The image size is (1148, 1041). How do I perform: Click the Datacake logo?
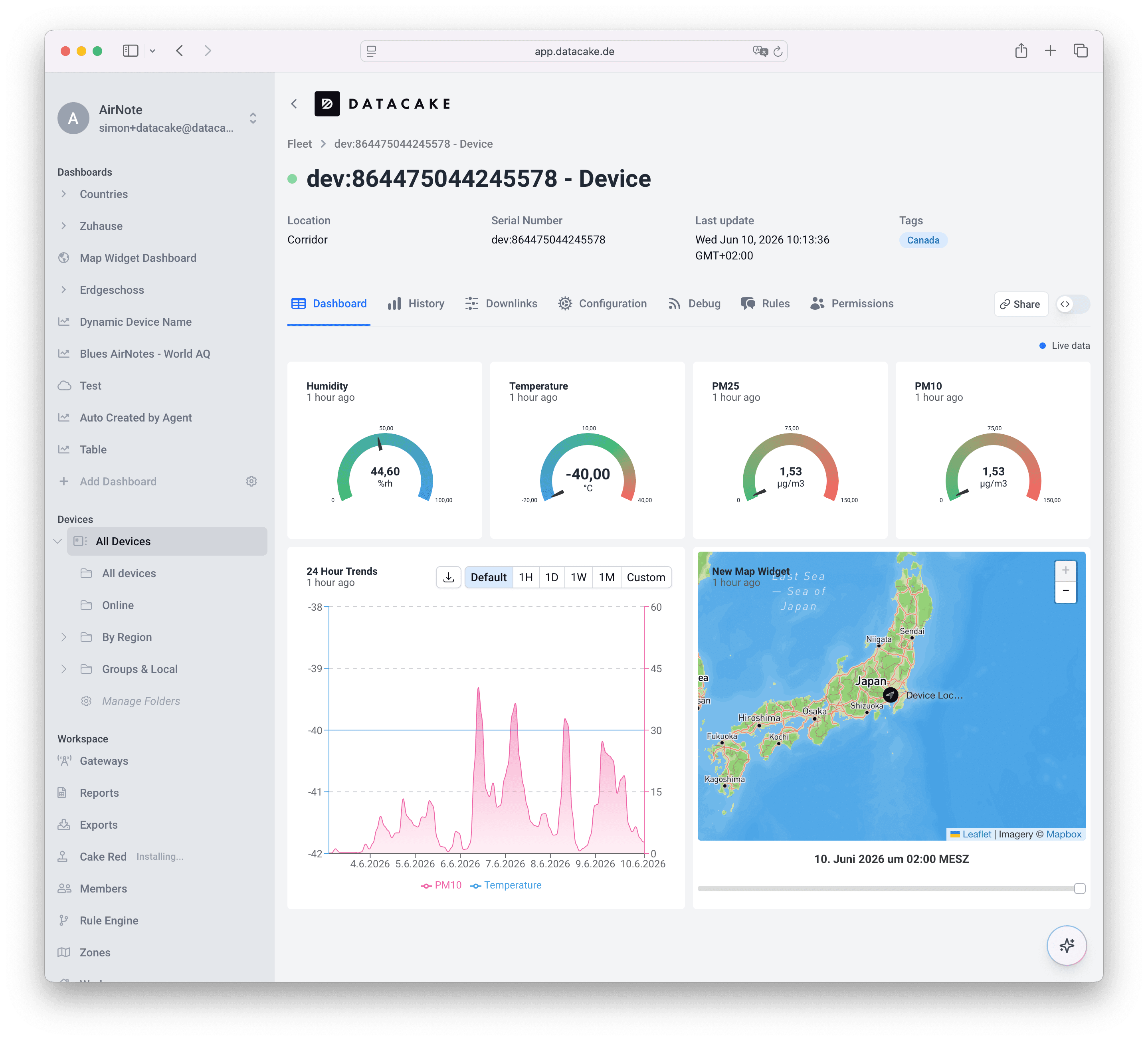(383, 104)
